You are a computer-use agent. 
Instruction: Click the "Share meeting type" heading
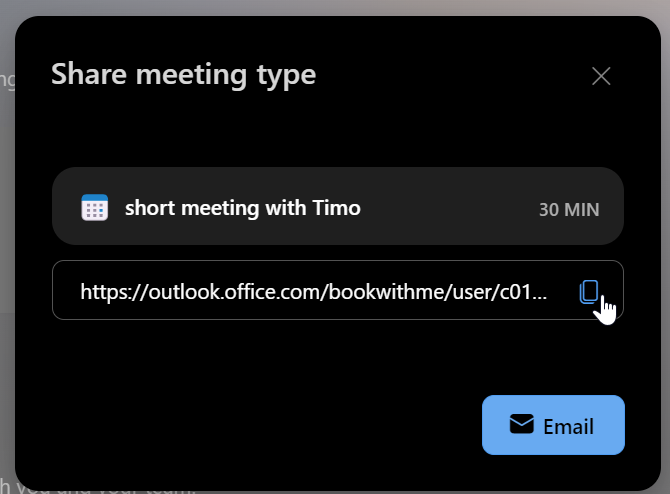[x=183, y=73]
